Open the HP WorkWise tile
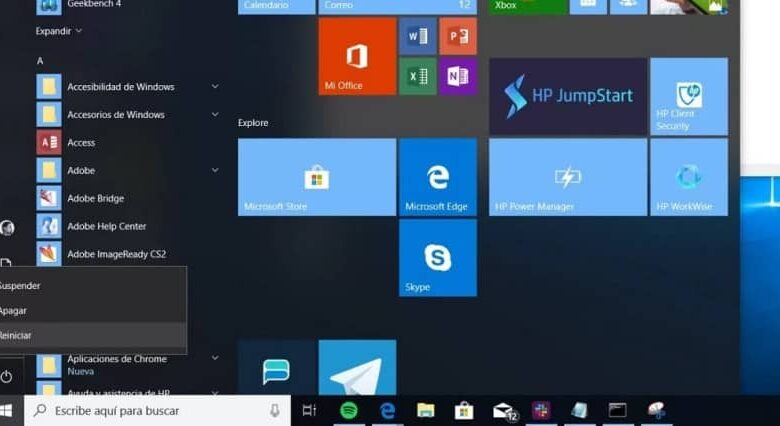 [x=689, y=177]
